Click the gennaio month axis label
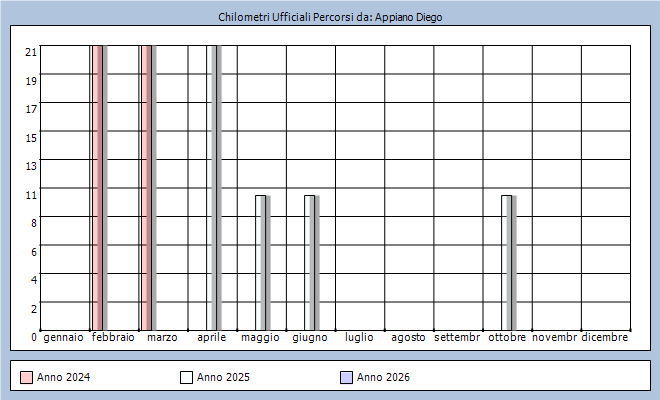660x400 pixels. tap(64, 338)
